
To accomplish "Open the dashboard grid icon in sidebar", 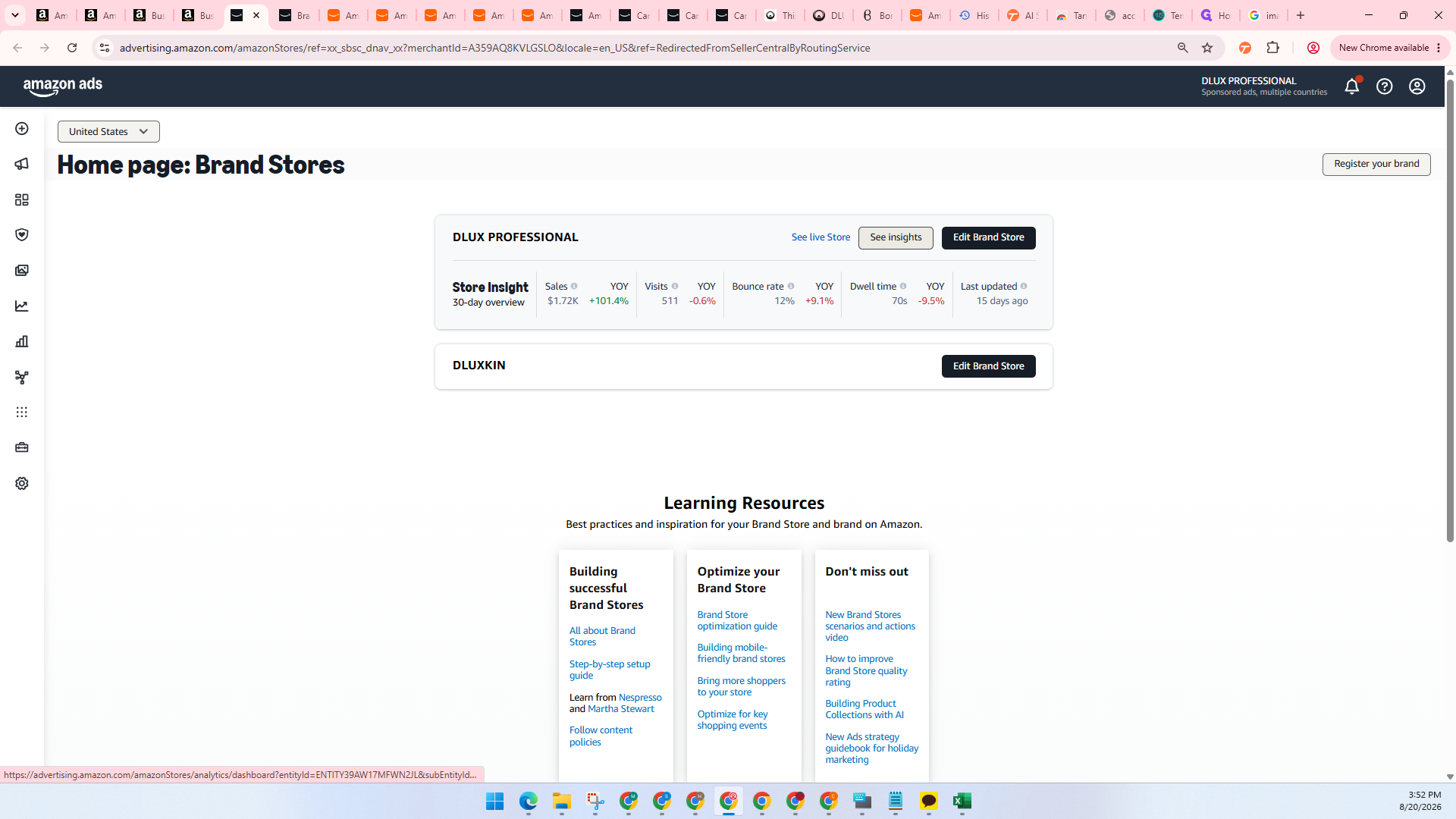I will pyautogui.click(x=22, y=199).
